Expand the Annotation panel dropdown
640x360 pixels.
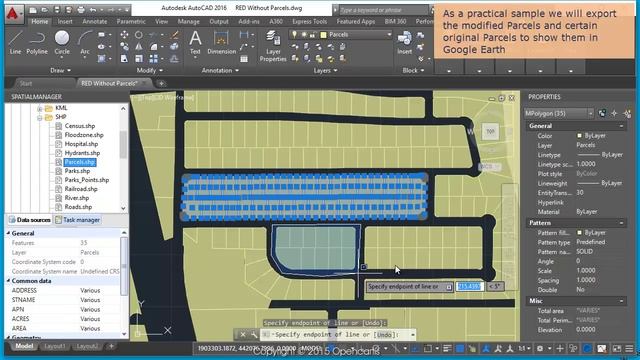(220, 70)
